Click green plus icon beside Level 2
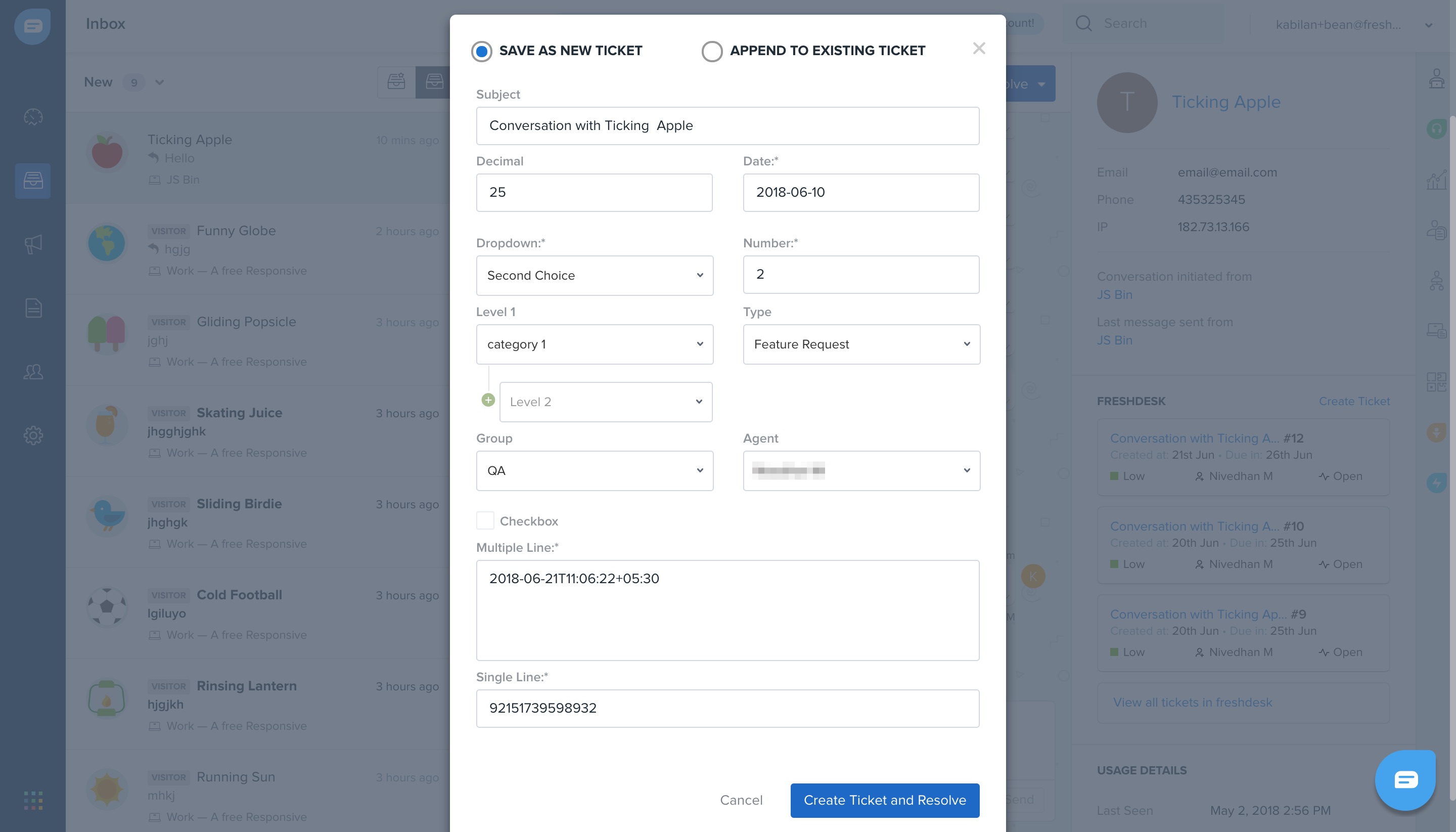1456x832 pixels. coord(488,400)
